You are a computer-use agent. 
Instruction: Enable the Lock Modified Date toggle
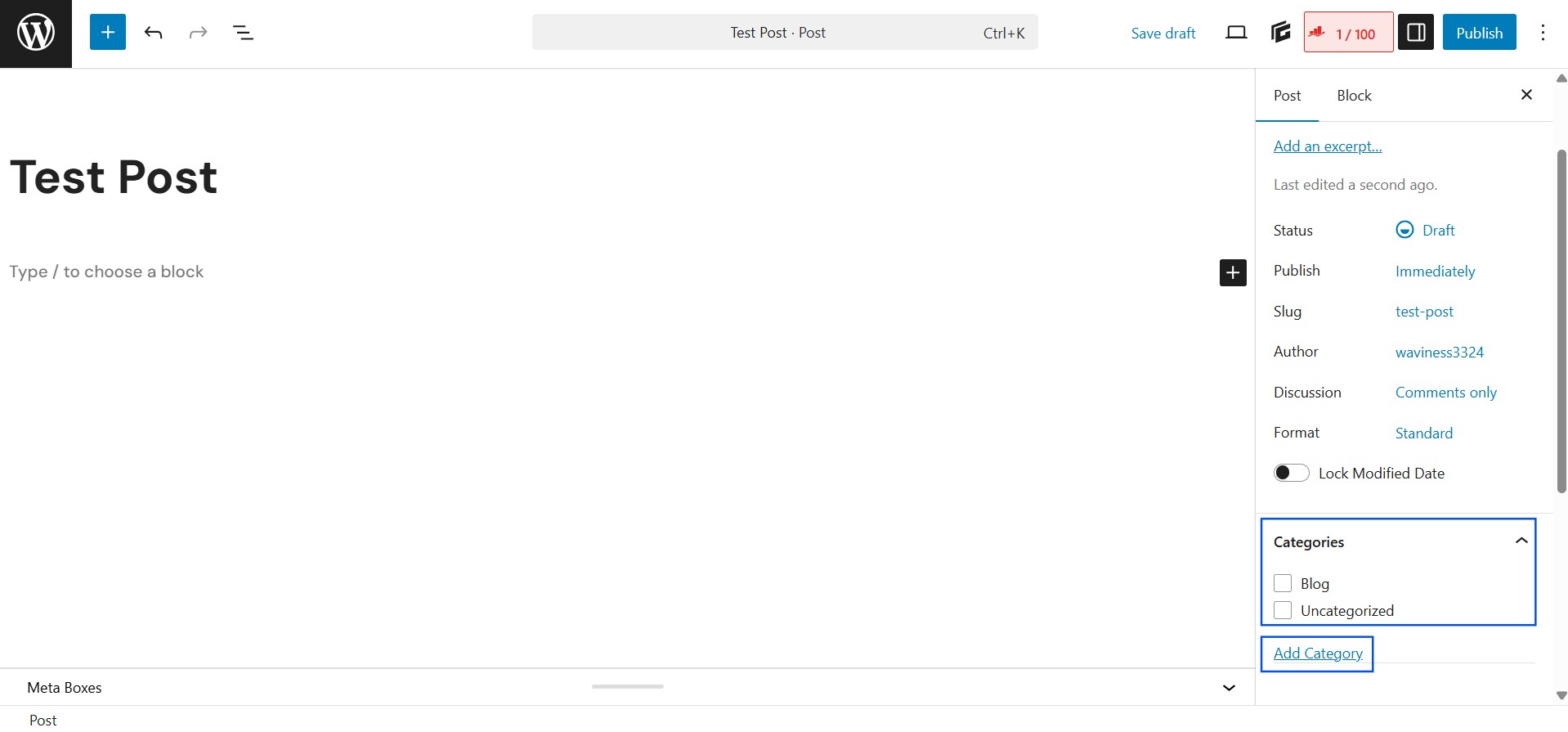(x=1291, y=473)
